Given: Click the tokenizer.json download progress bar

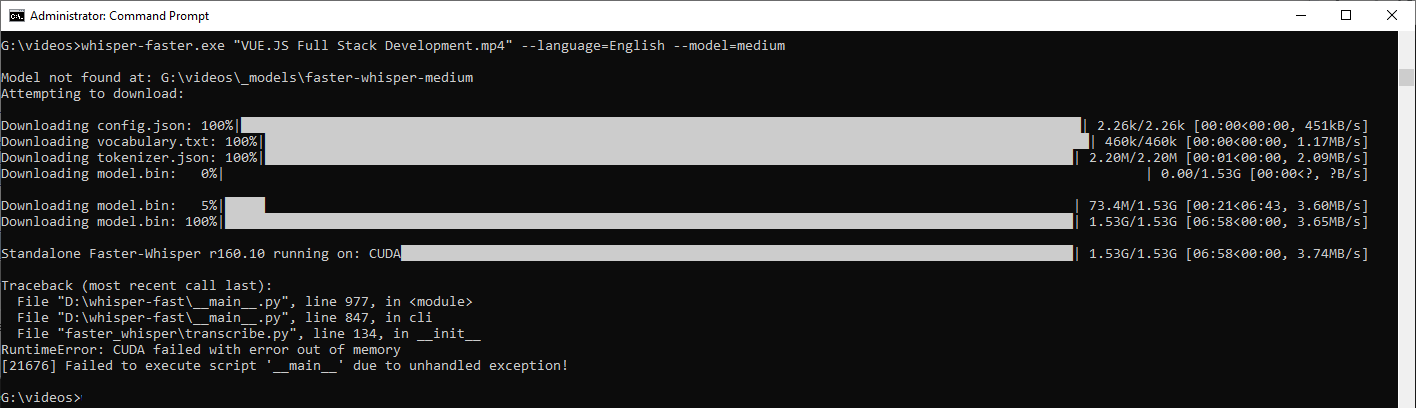Looking at the screenshot, I should coord(669,158).
